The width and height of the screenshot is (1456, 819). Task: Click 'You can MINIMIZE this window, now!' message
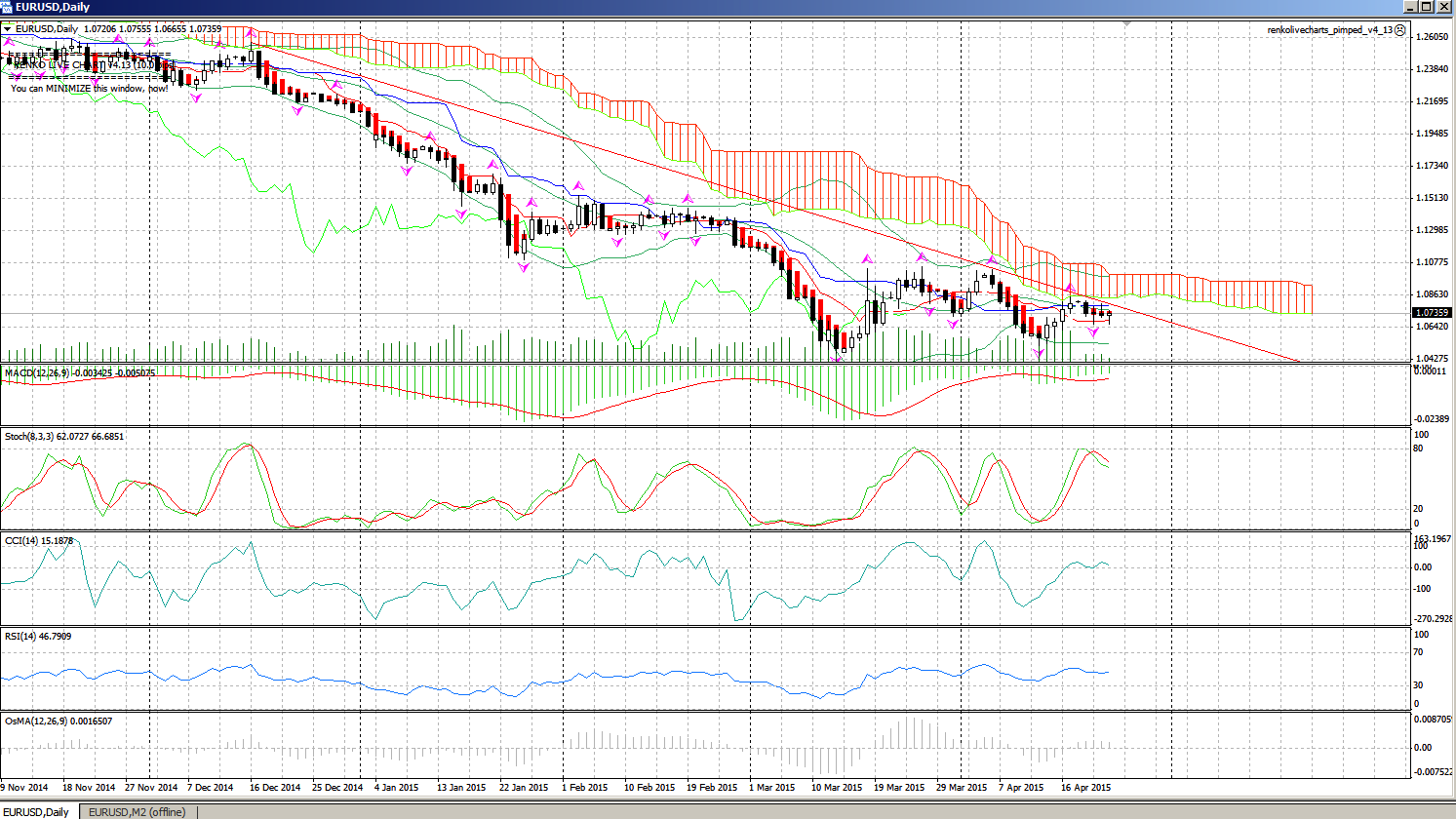(88, 88)
